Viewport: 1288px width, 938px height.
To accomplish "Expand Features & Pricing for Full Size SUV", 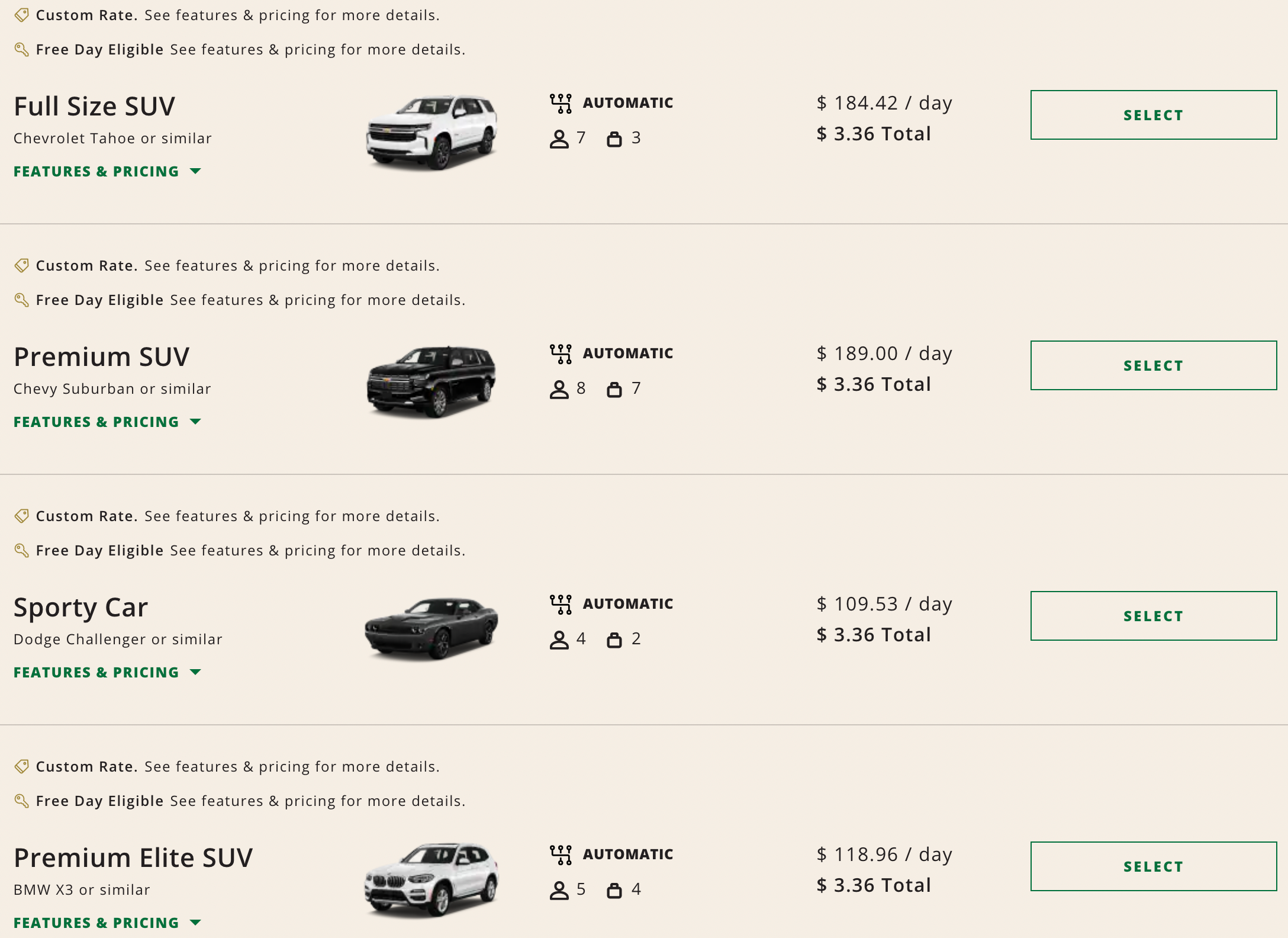I will click(x=107, y=172).
